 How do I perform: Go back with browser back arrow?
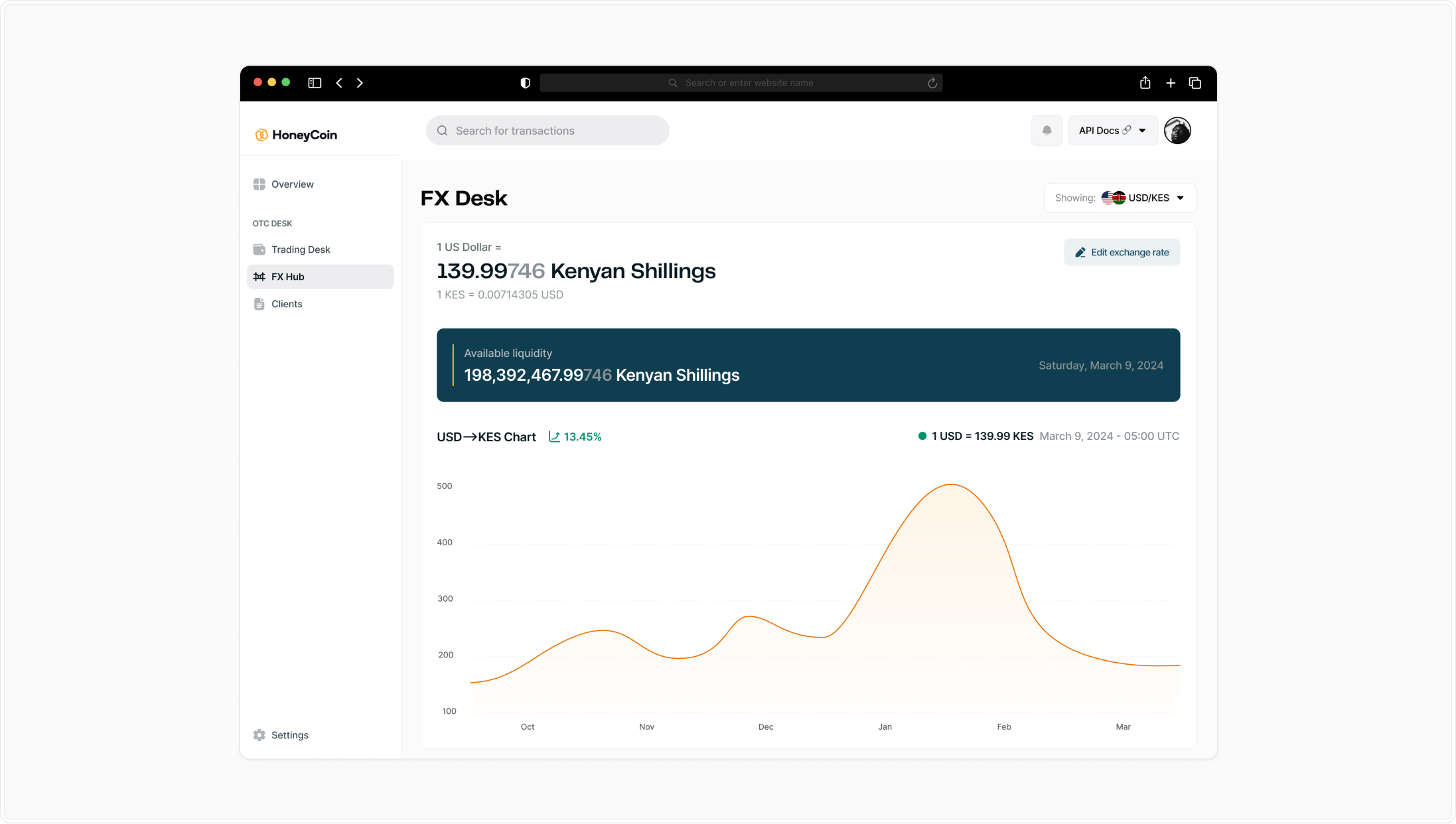pyautogui.click(x=339, y=83)
